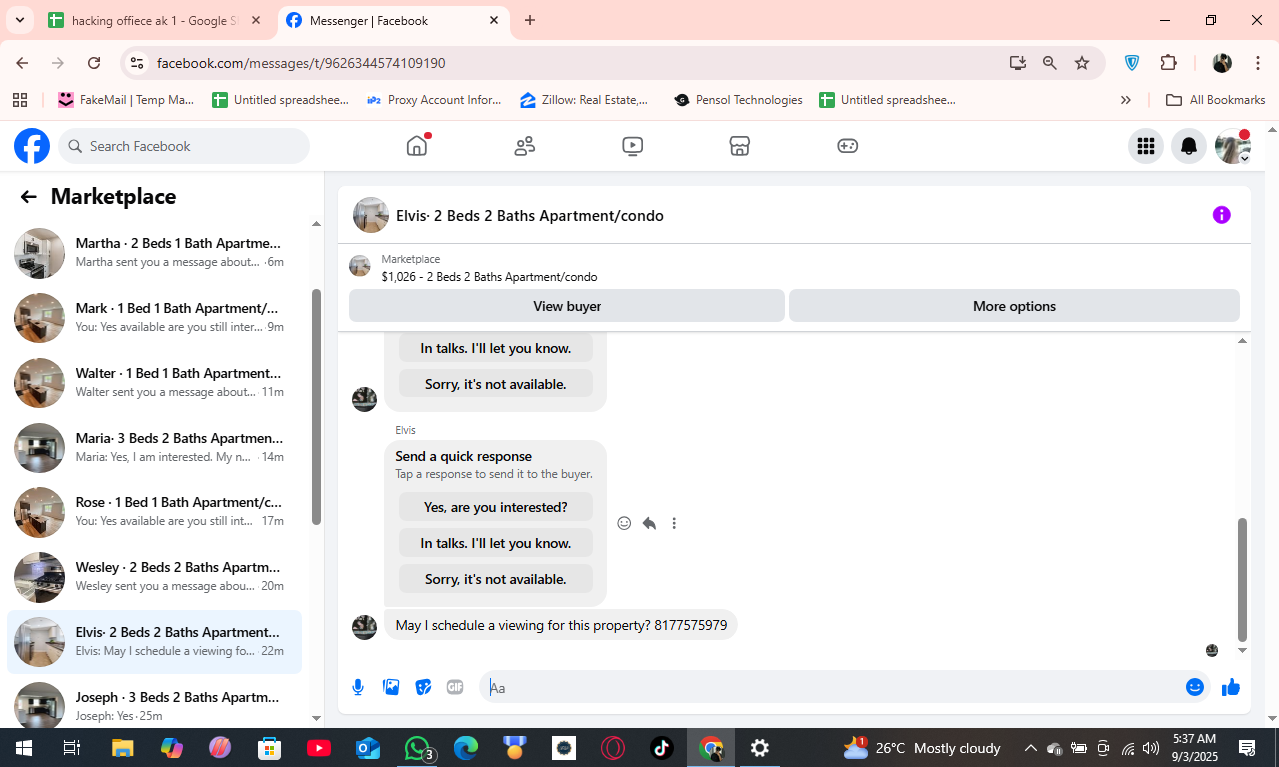Screen dimensions: 1279x767
Task: Open emoji picker in message box
Action: point(1194,687)
